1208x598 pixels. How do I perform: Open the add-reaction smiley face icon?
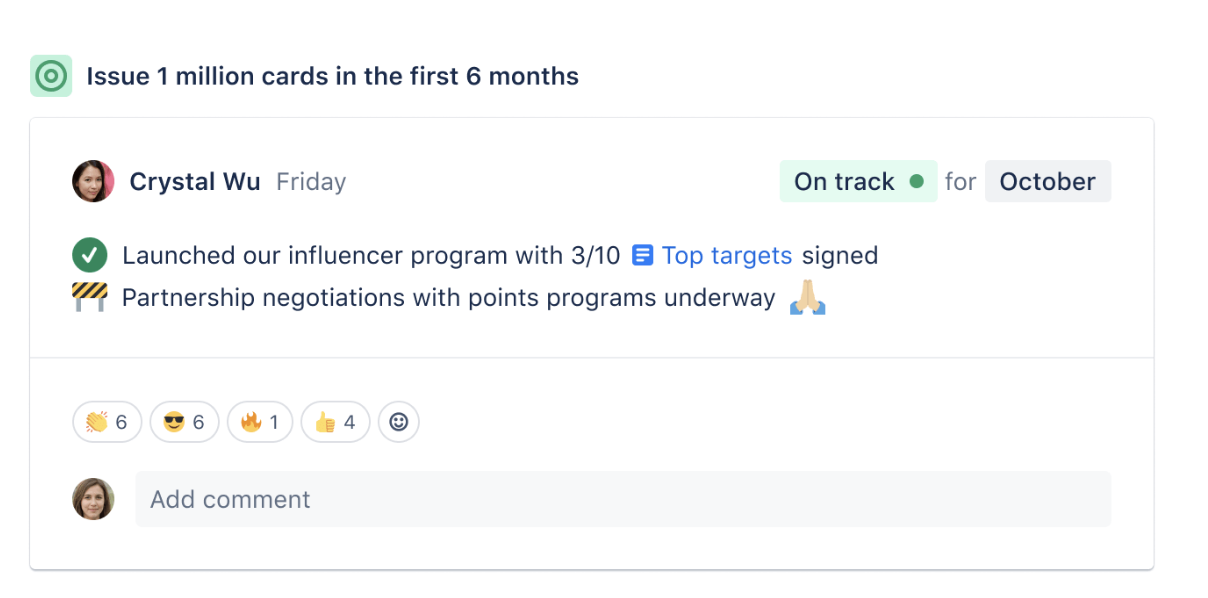tap(398, 422)
